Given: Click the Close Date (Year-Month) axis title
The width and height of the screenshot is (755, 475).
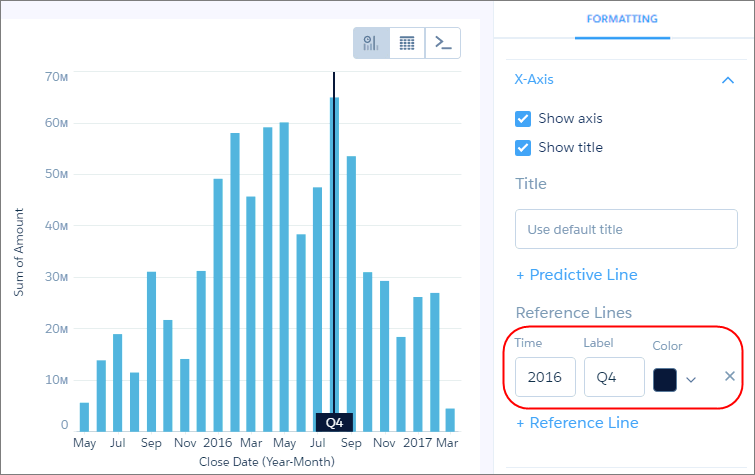Looking at the screenshot, I should click(266, 462).
